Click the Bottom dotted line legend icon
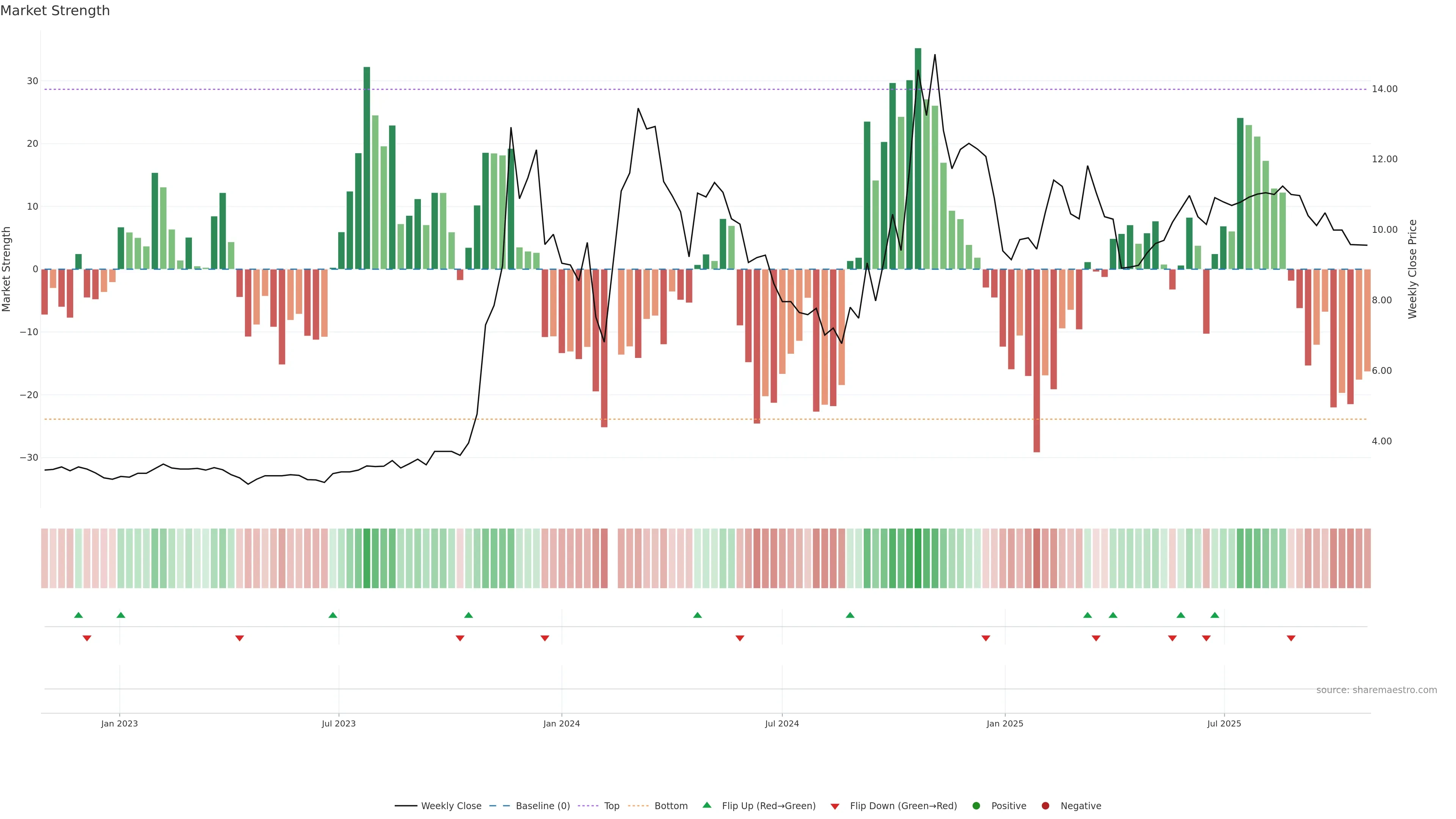The height and width of the screenshot is (819, 1456). coord(638,806)
